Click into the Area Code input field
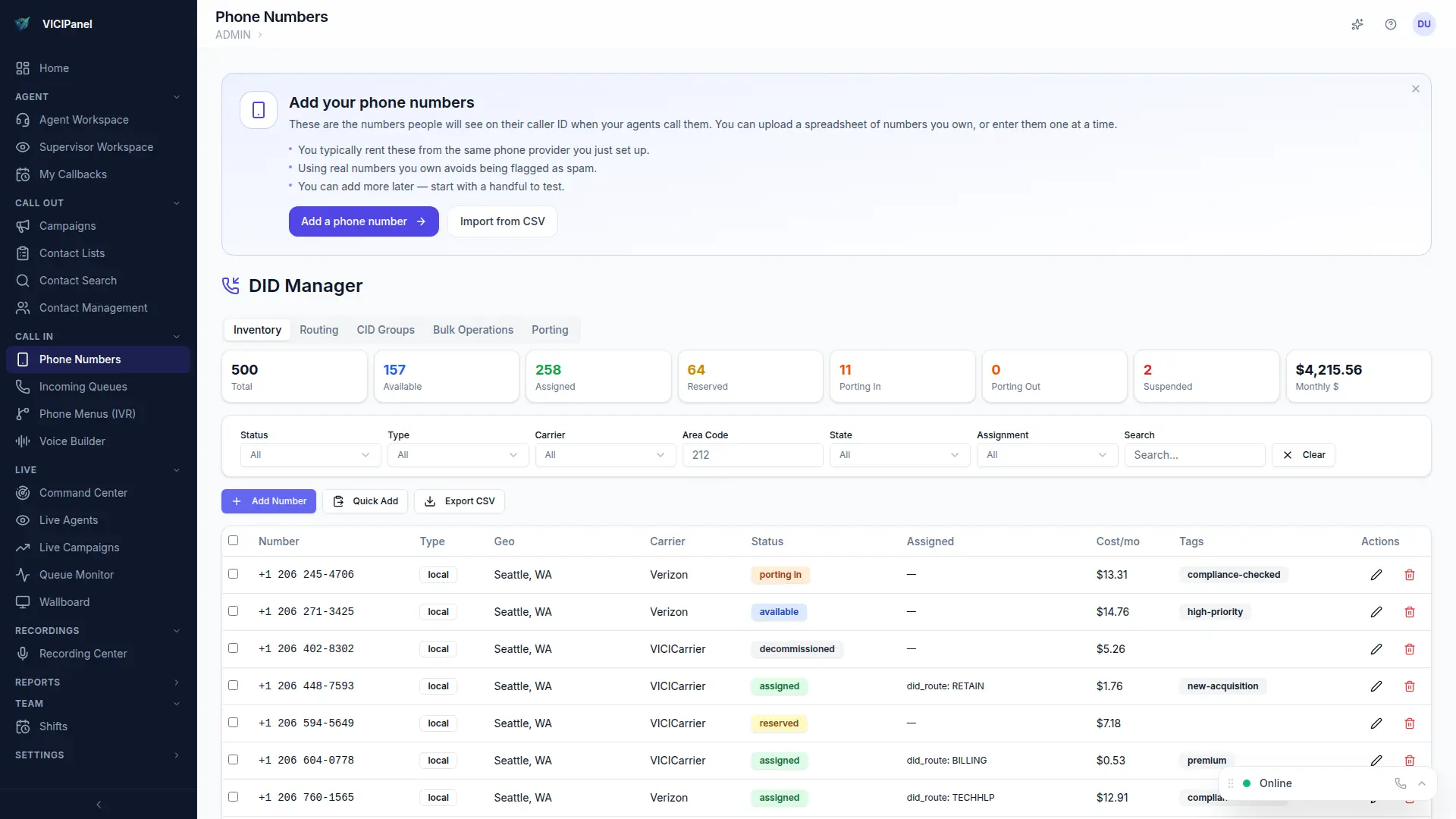Screen dimensions: 1456x819 [752, 455]
